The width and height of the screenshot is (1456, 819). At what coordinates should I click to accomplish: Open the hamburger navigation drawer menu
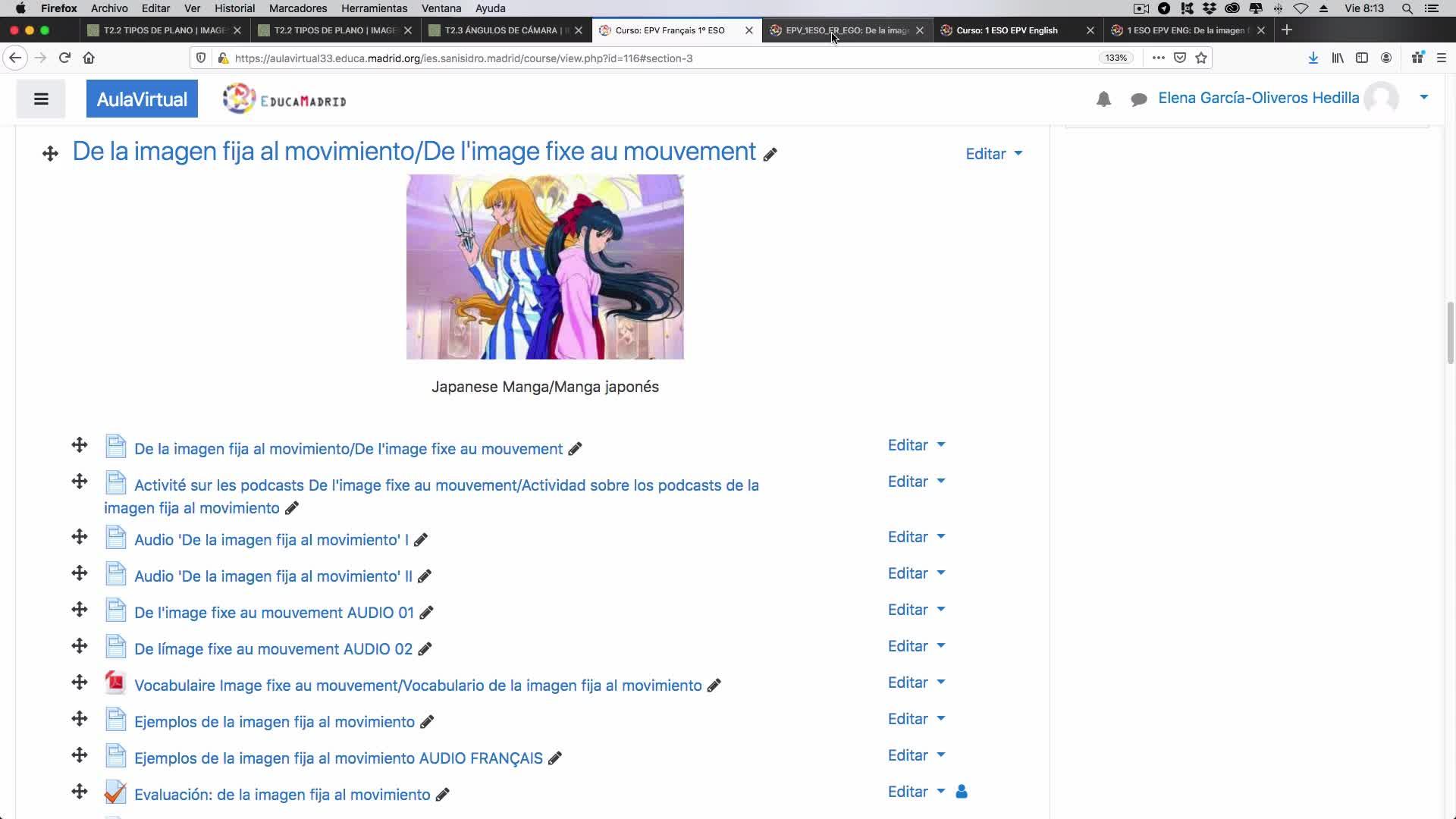[x=41, y=99]
